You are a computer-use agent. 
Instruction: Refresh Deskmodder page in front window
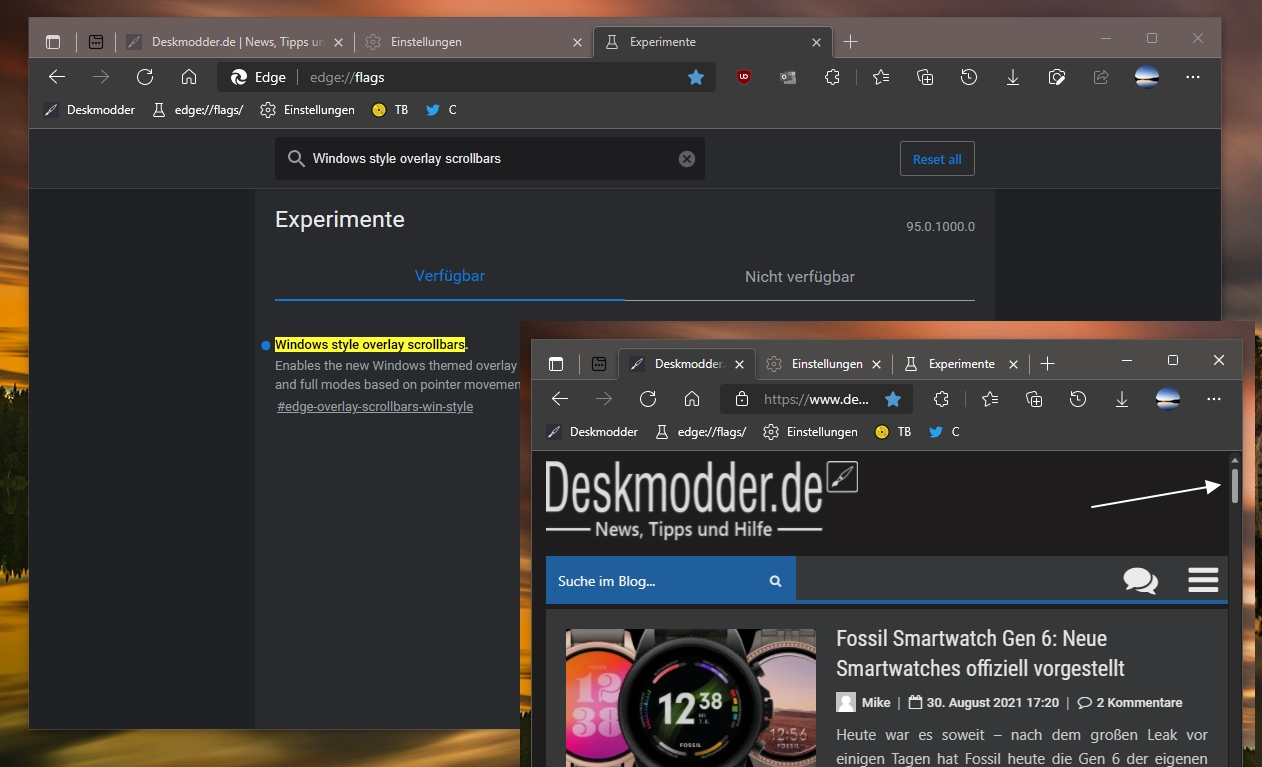[648, 399]
